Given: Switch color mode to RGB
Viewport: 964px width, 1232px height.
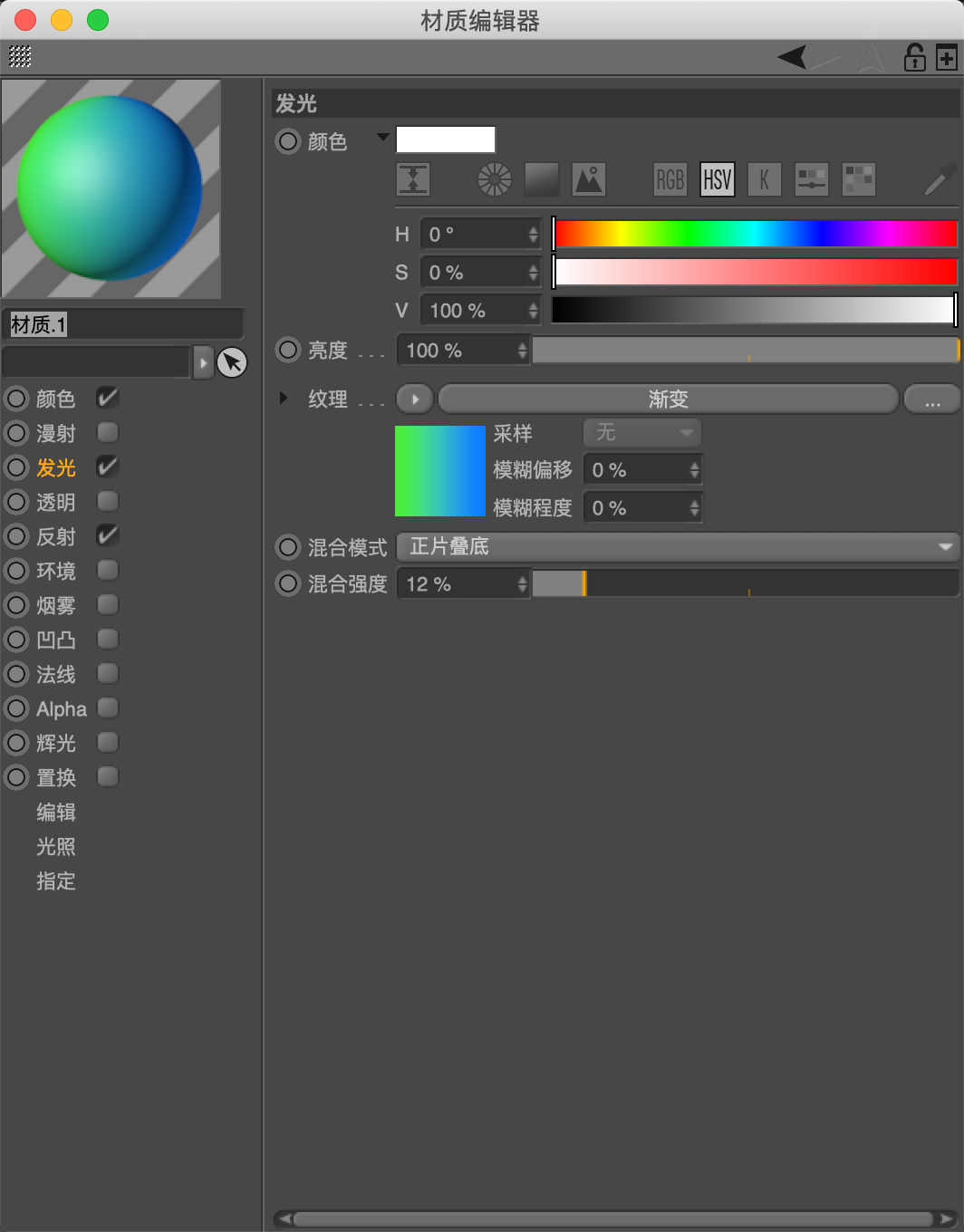Looking at the screenshot, I should [670, 179].
